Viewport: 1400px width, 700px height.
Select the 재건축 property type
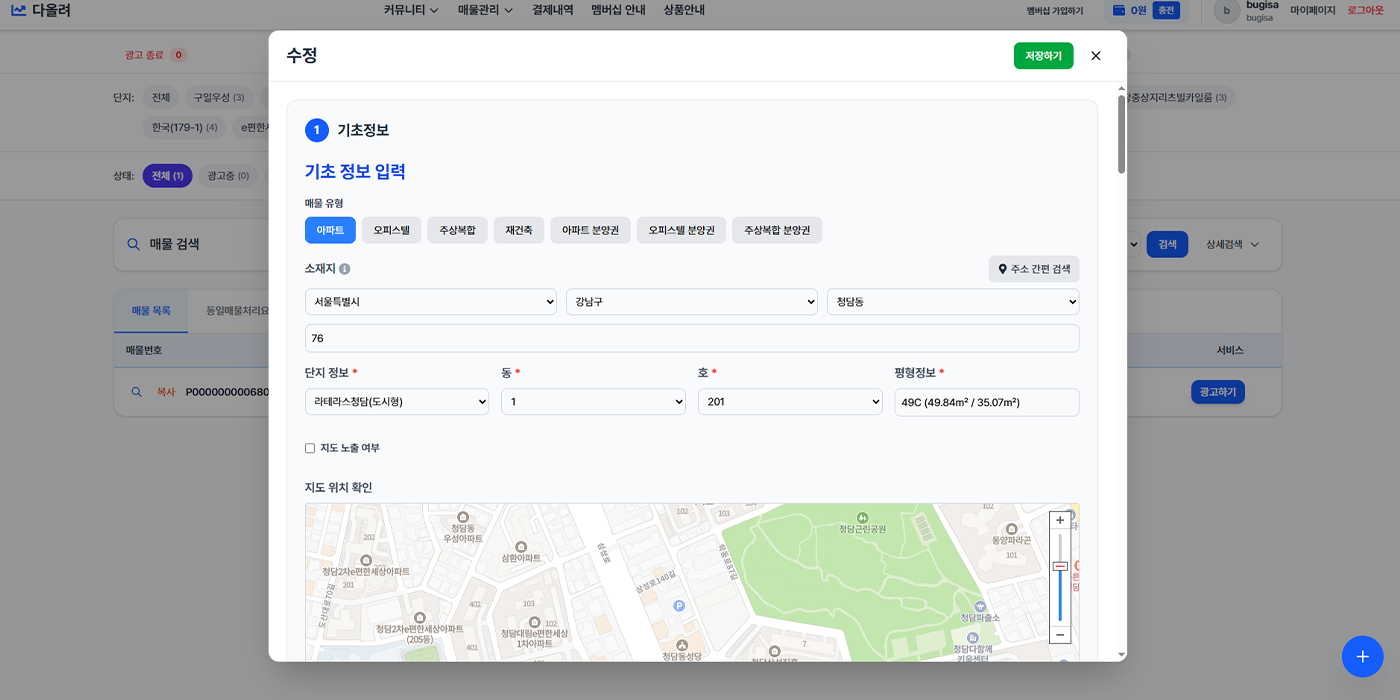click(x=518, y=230)
